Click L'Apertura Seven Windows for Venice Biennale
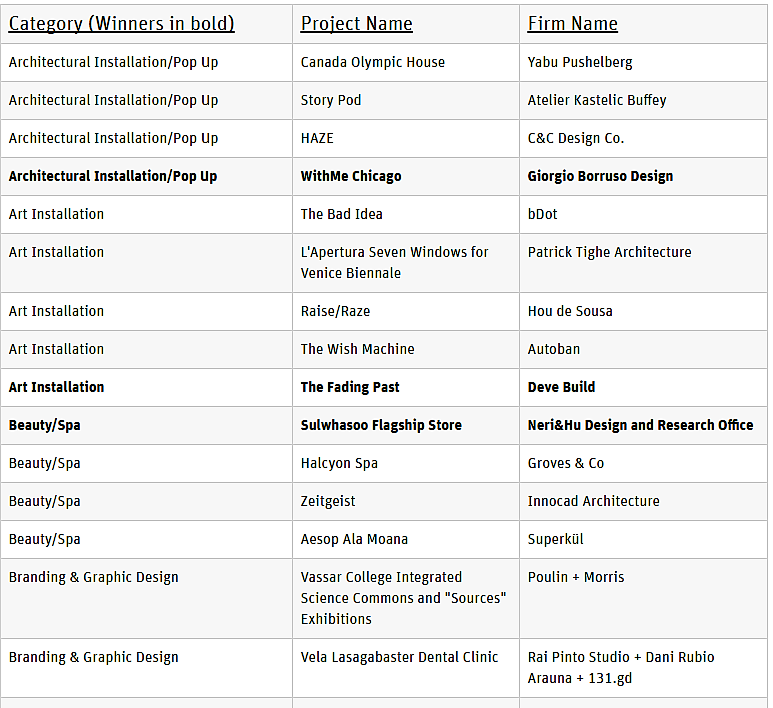Viewport: 773px width, 708px height. click(394, 262)
